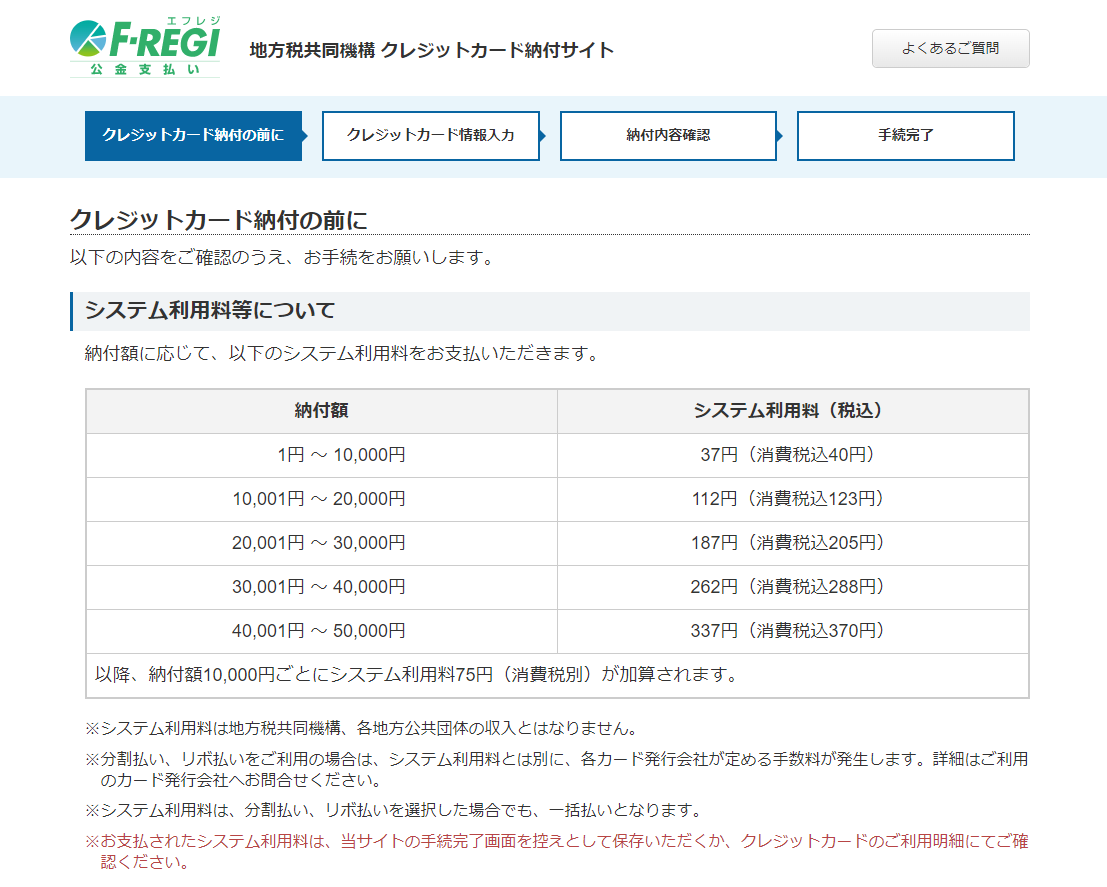Click the arrow after 納付内容確認 step
The width and height of the screenshot is (1107, 887).
[x=781, y=135]
